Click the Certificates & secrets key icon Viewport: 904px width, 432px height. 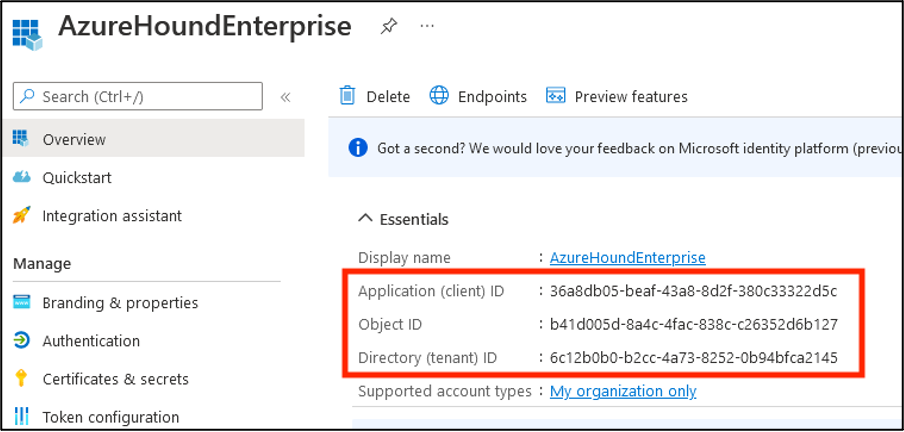coord(22,379)
